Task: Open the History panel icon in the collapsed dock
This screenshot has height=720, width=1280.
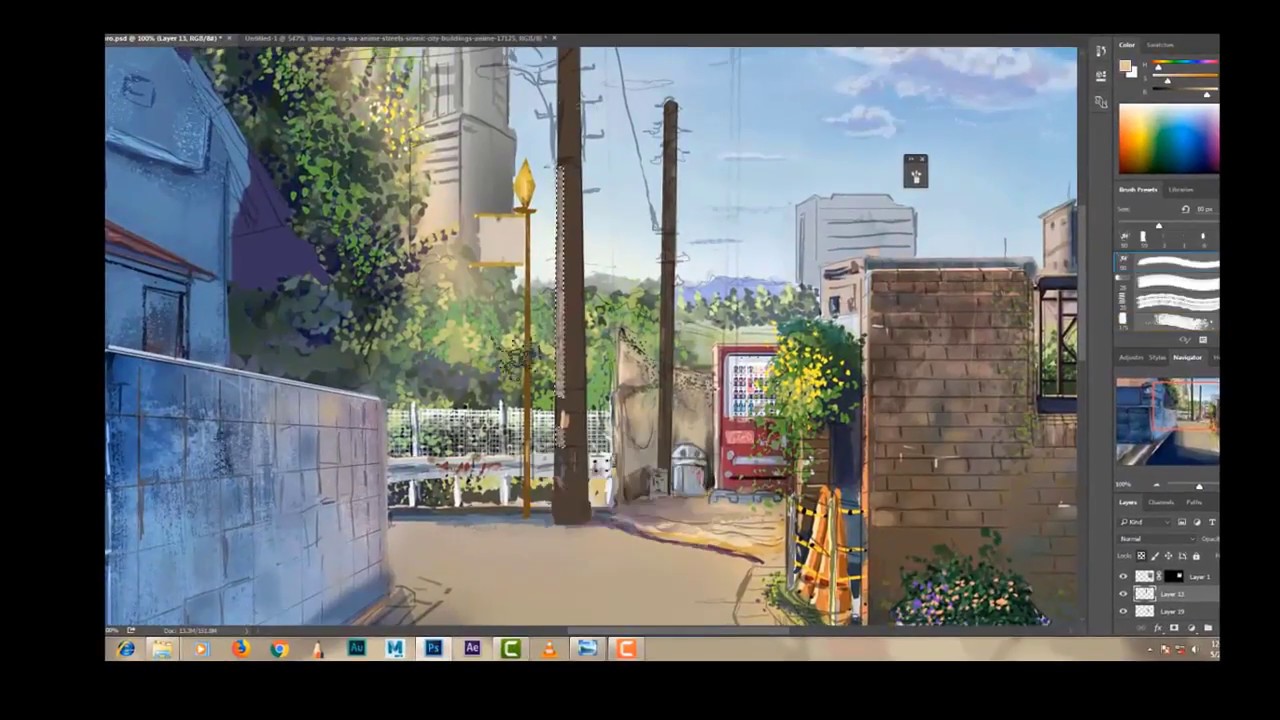Action: point(1101,51)
